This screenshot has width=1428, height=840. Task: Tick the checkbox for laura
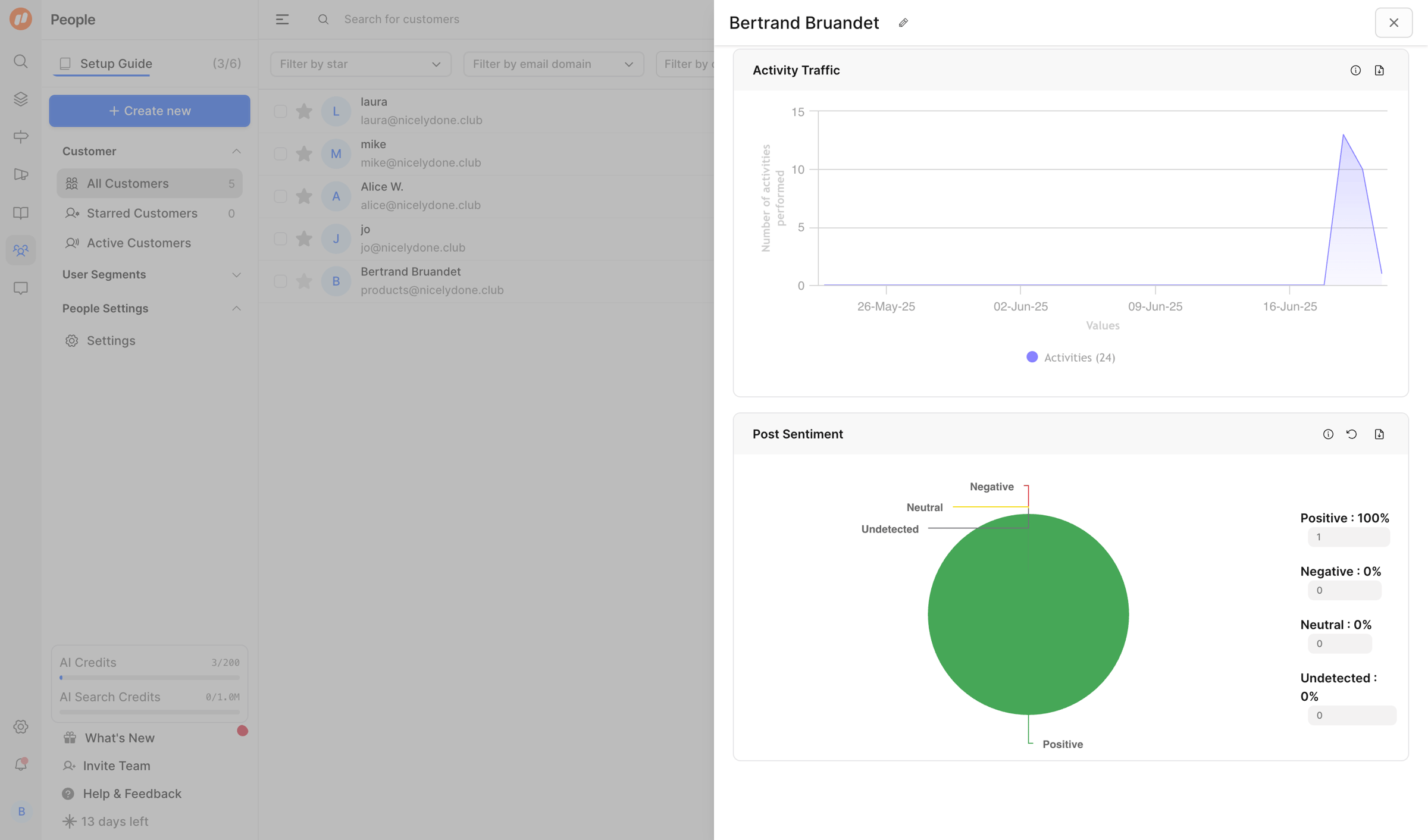(280, 111)
